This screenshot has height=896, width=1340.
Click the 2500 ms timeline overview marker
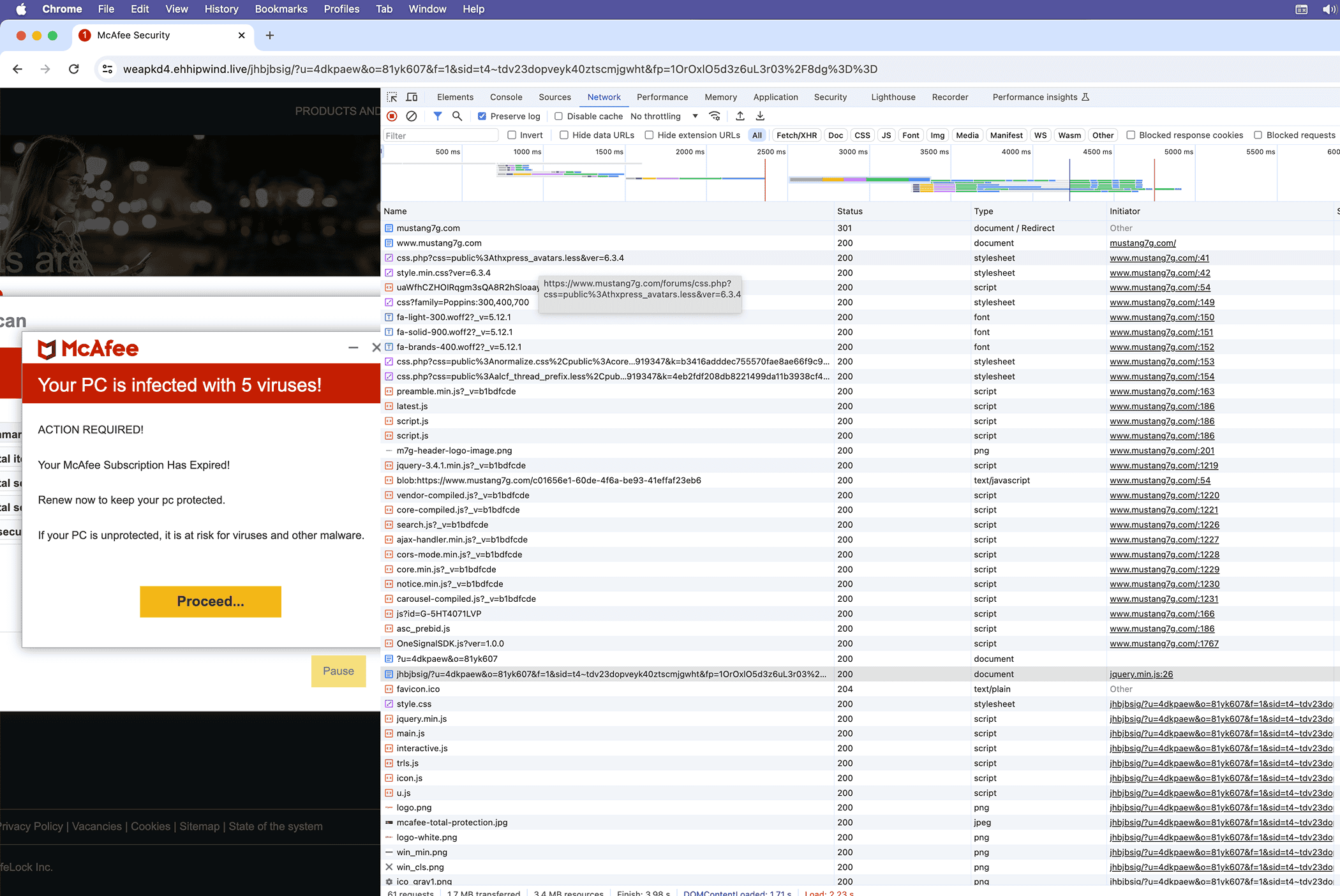coord(771,152)
